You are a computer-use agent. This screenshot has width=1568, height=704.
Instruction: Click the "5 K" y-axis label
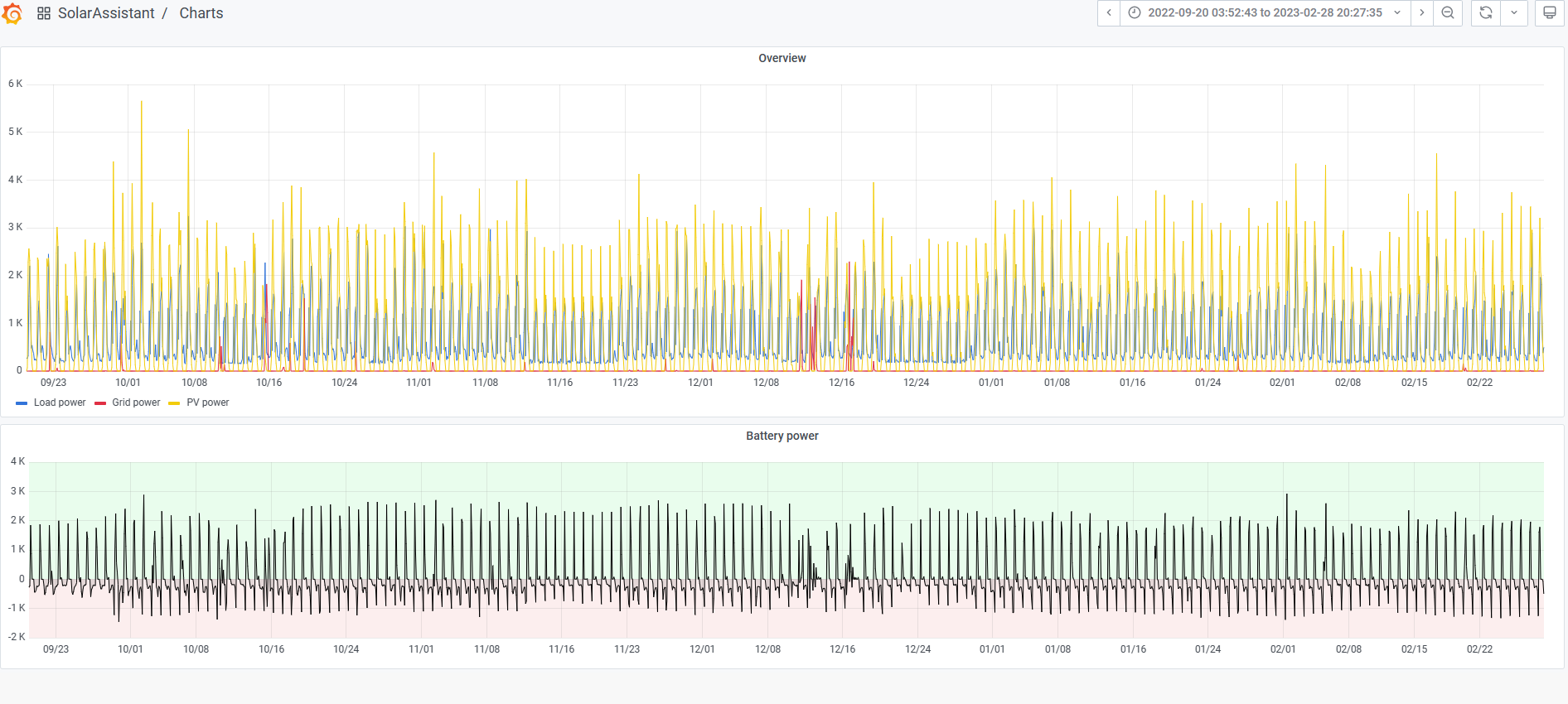click(16, 132)
